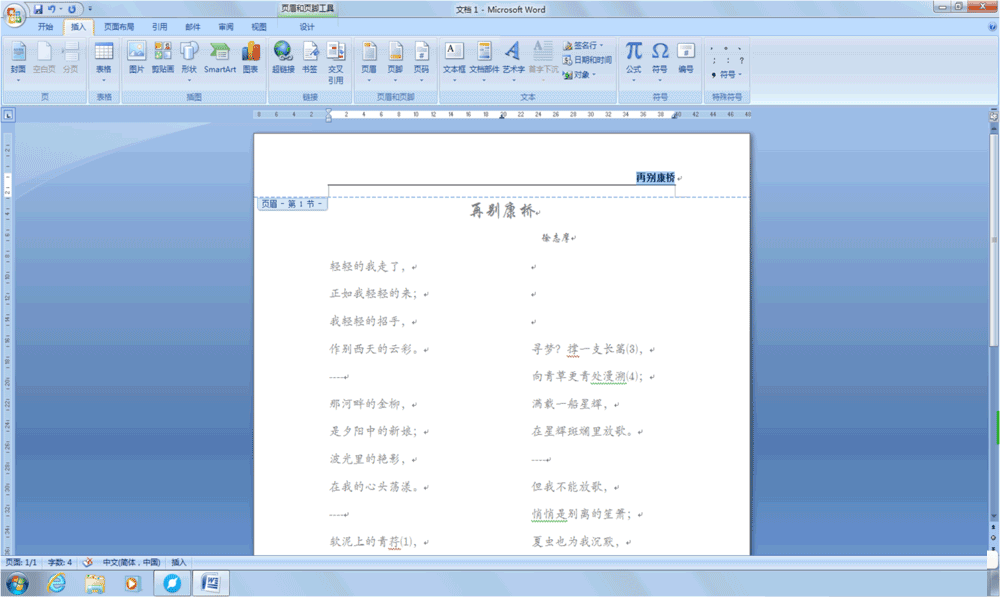This screenshot has width=1000, height=597.
Task: Click the 签名行 signature line button
Action: click(x=583, y=45)
